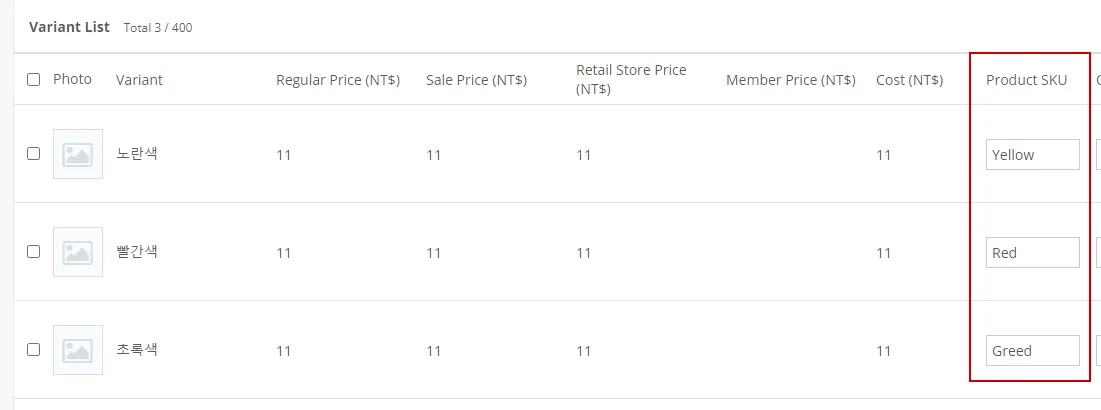Toggle the select-all checkbox in the header row
Image resolution: width=1101 pixels, height=410 pixels.
coord(34,80)
